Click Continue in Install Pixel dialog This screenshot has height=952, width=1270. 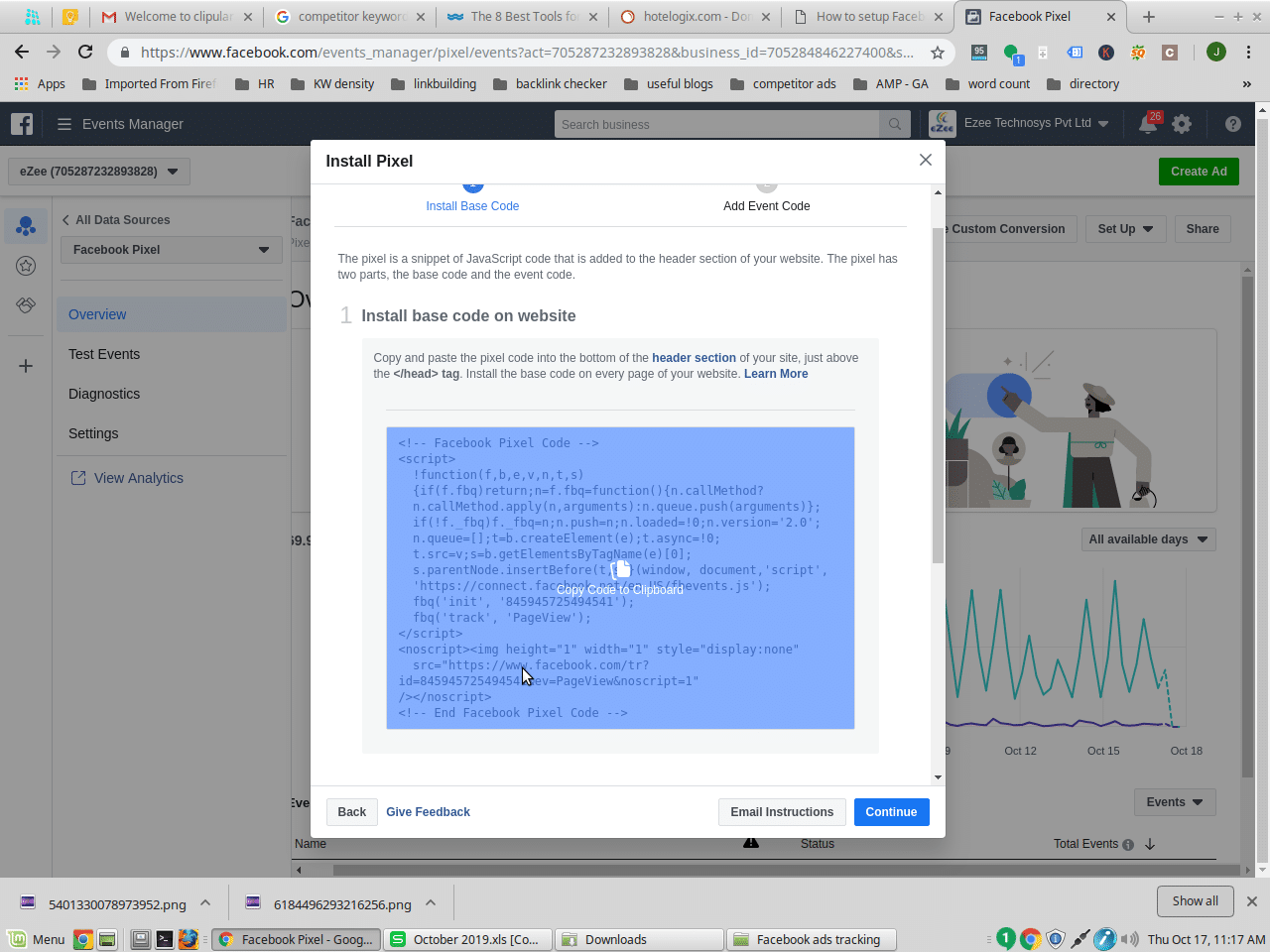point(891,812)
